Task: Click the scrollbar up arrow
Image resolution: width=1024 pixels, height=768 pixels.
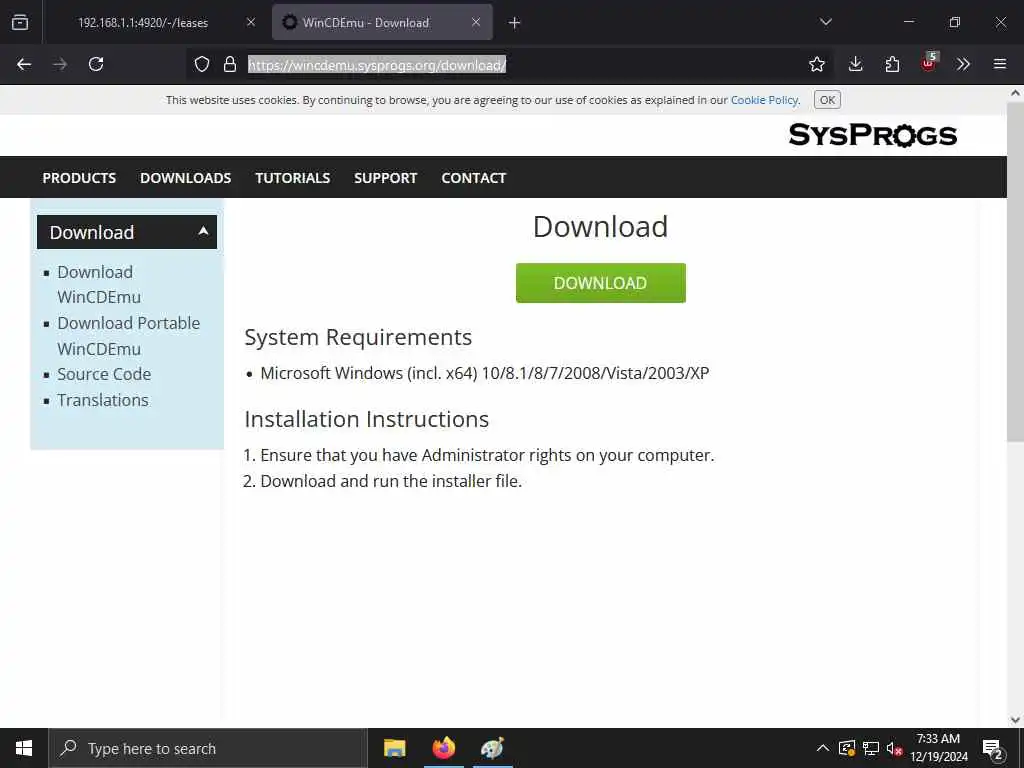Action: [x=1015, y=93]
